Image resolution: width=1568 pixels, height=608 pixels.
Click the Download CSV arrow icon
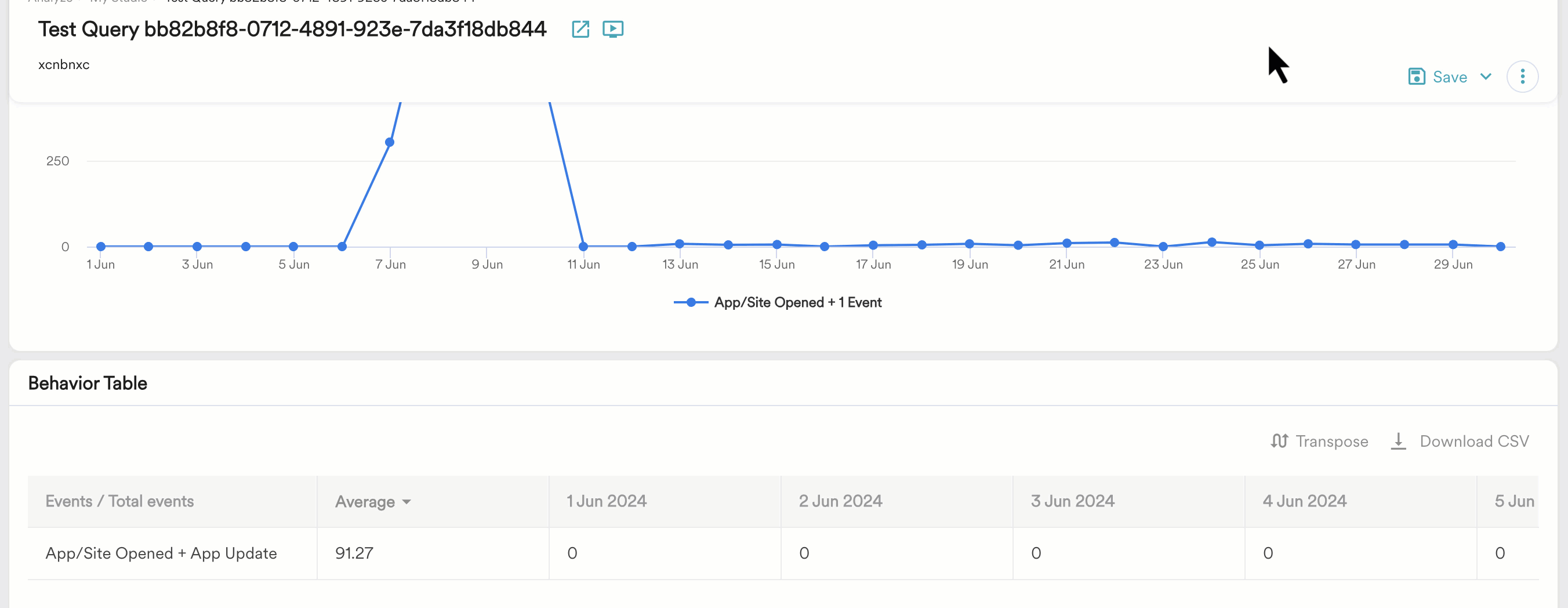click(x=1398, y=441)
